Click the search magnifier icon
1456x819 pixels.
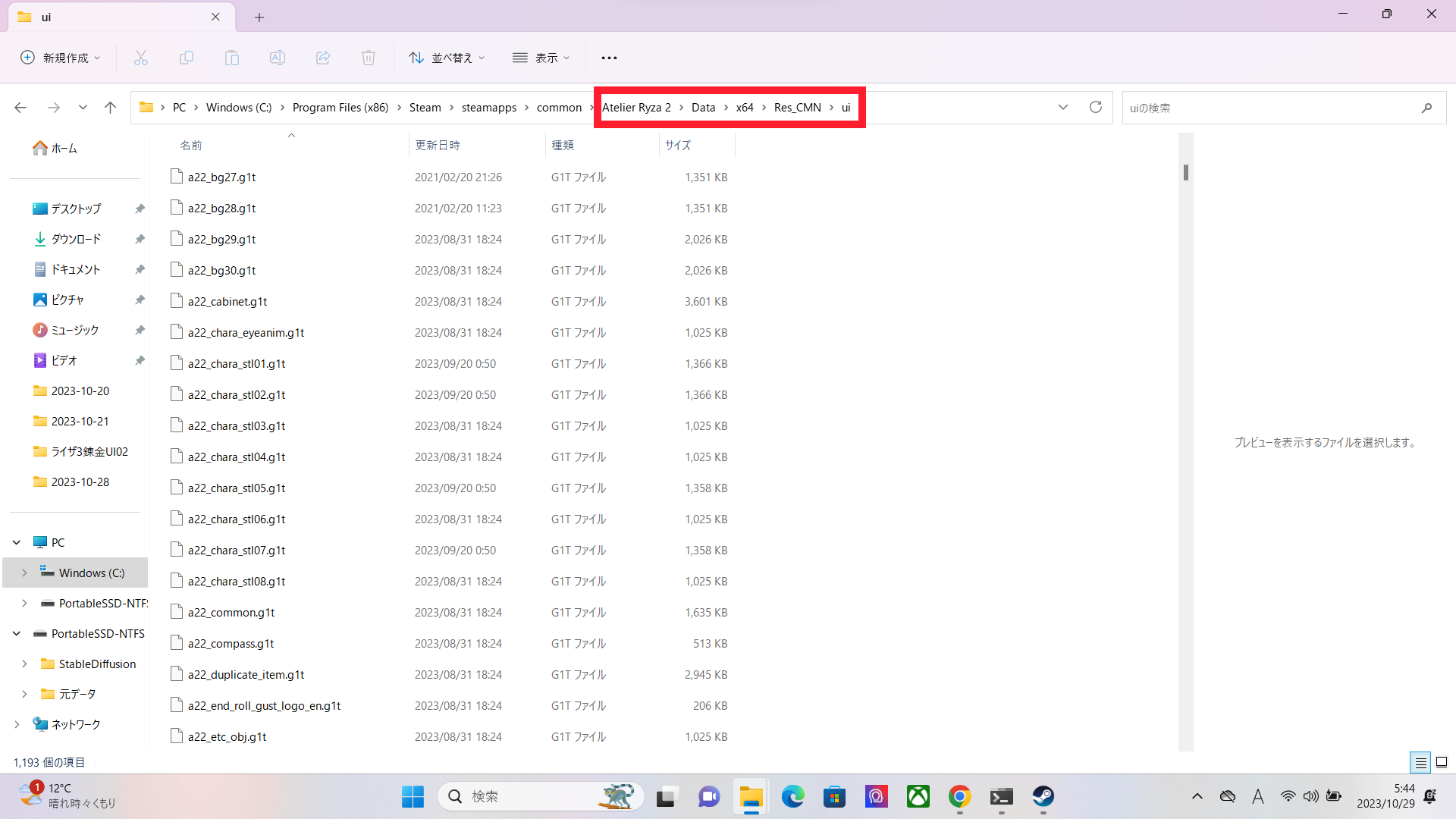[x=1426, y=108]
